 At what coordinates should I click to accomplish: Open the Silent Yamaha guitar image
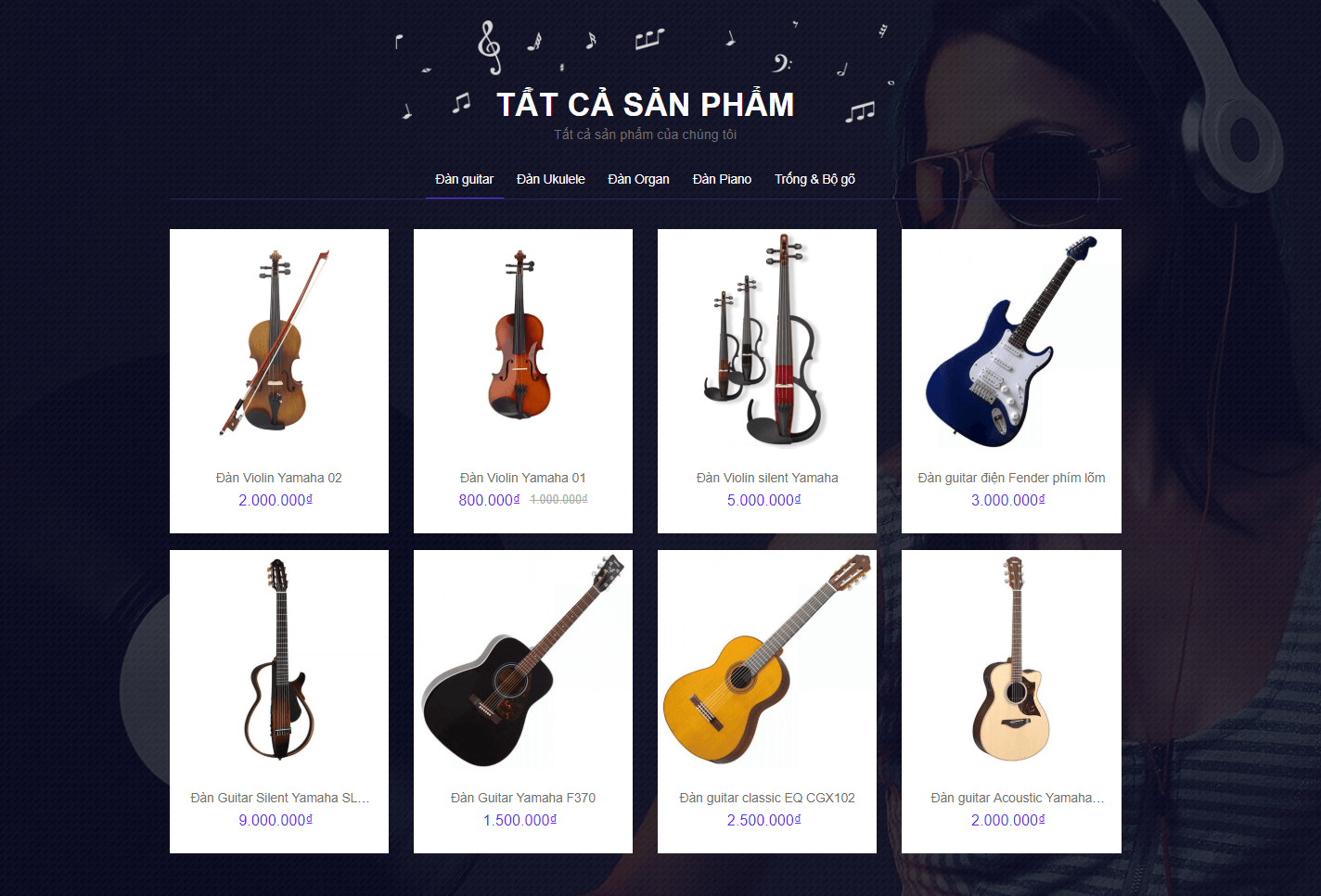click(x=279, y=659)
